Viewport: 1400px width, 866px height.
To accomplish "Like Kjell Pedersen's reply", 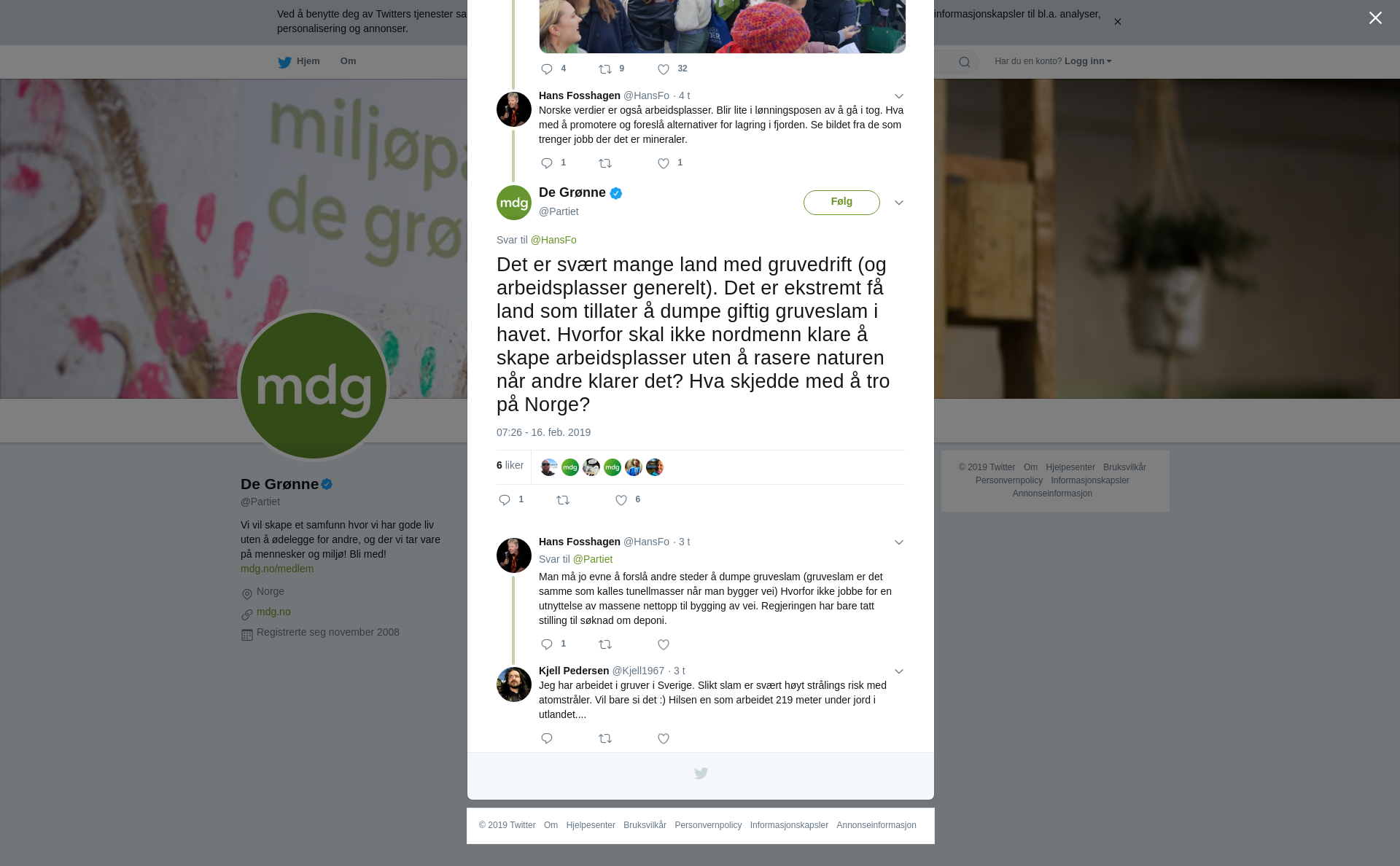I will pyautogui.click(x=664, y=738).
